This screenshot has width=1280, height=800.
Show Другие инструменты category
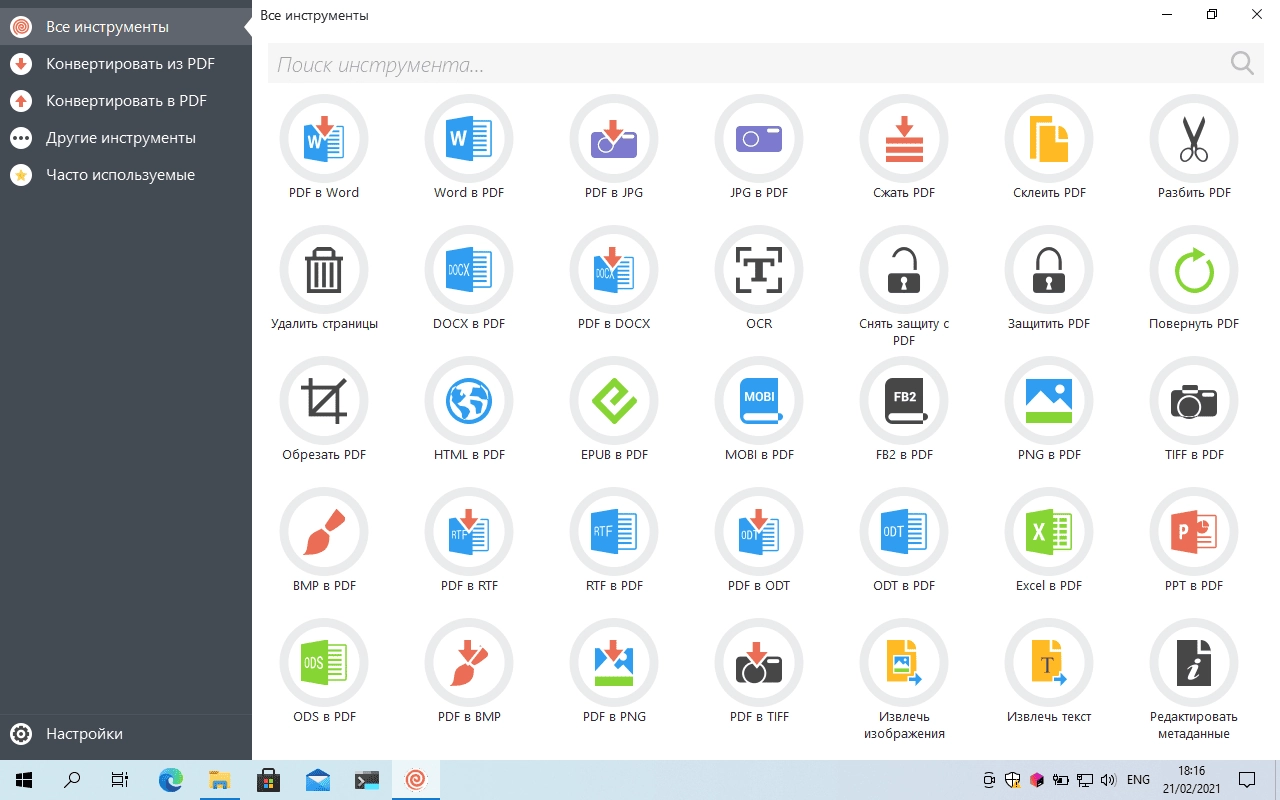[x=126, y=138]
